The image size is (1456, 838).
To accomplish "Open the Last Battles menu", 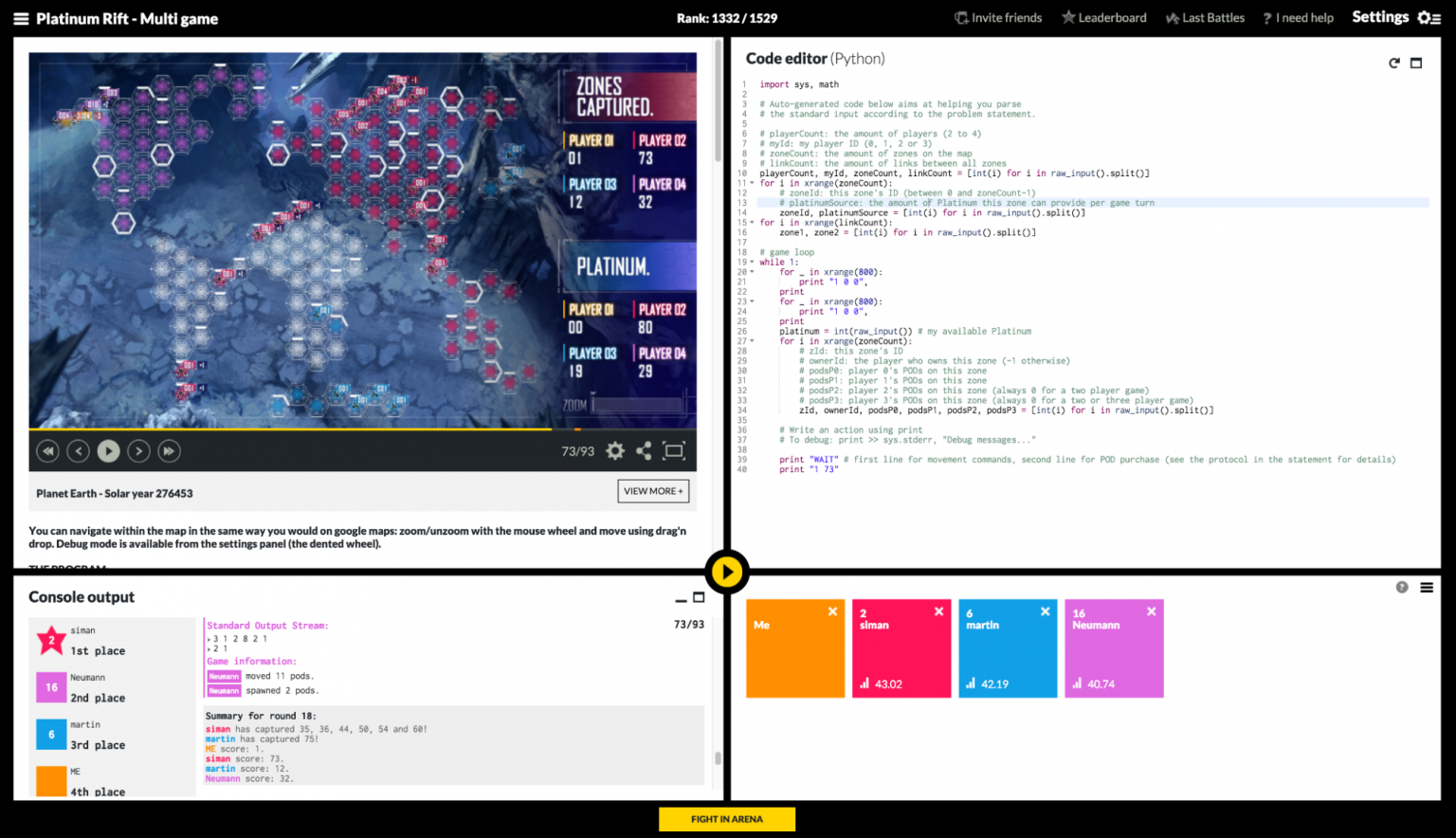I will [1205, 17].
